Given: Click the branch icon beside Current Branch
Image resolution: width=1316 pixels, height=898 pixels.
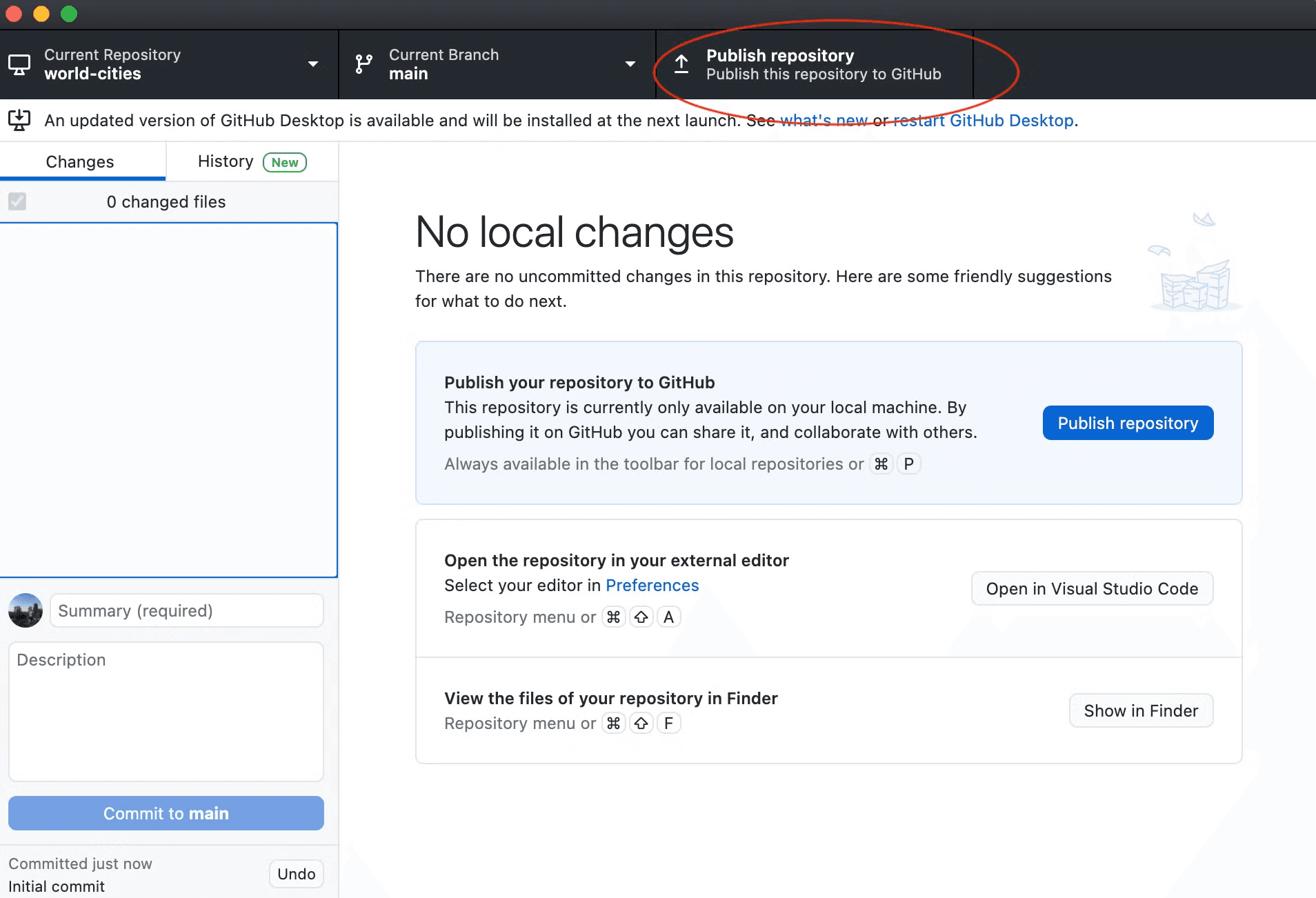Looking at the screenshot, I should pyautogui.click(x=363, y=64).
